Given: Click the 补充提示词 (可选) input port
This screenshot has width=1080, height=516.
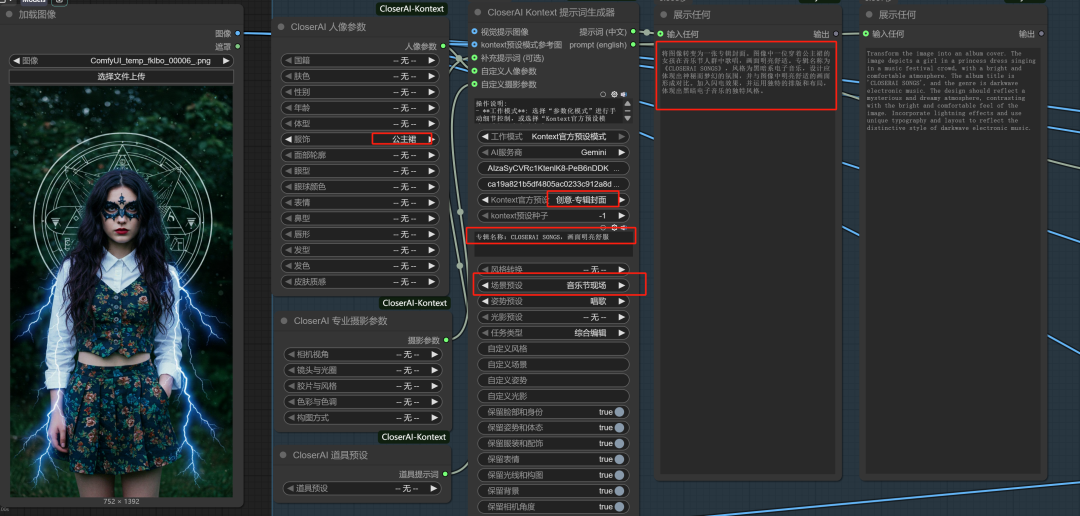Looking at the screenshot, I should [x=474, y=58].
